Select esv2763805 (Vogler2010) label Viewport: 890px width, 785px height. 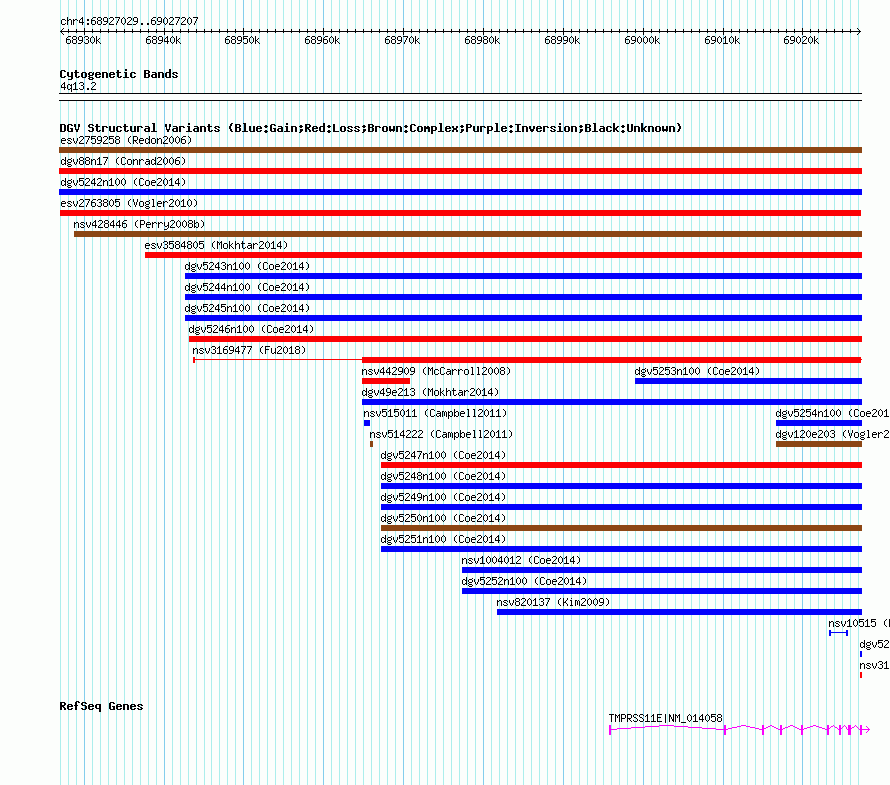[x=129, y=203]
